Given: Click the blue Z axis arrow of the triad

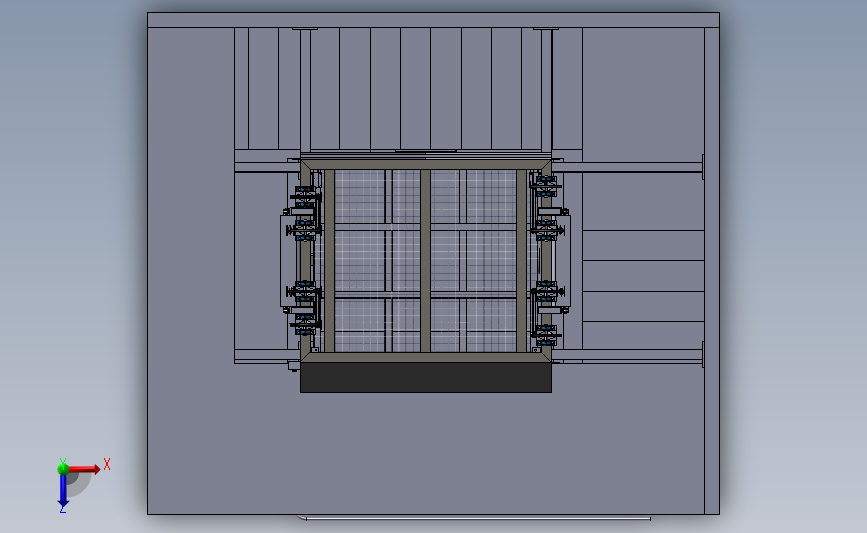Looking at the screenshot, I should 63,491.
